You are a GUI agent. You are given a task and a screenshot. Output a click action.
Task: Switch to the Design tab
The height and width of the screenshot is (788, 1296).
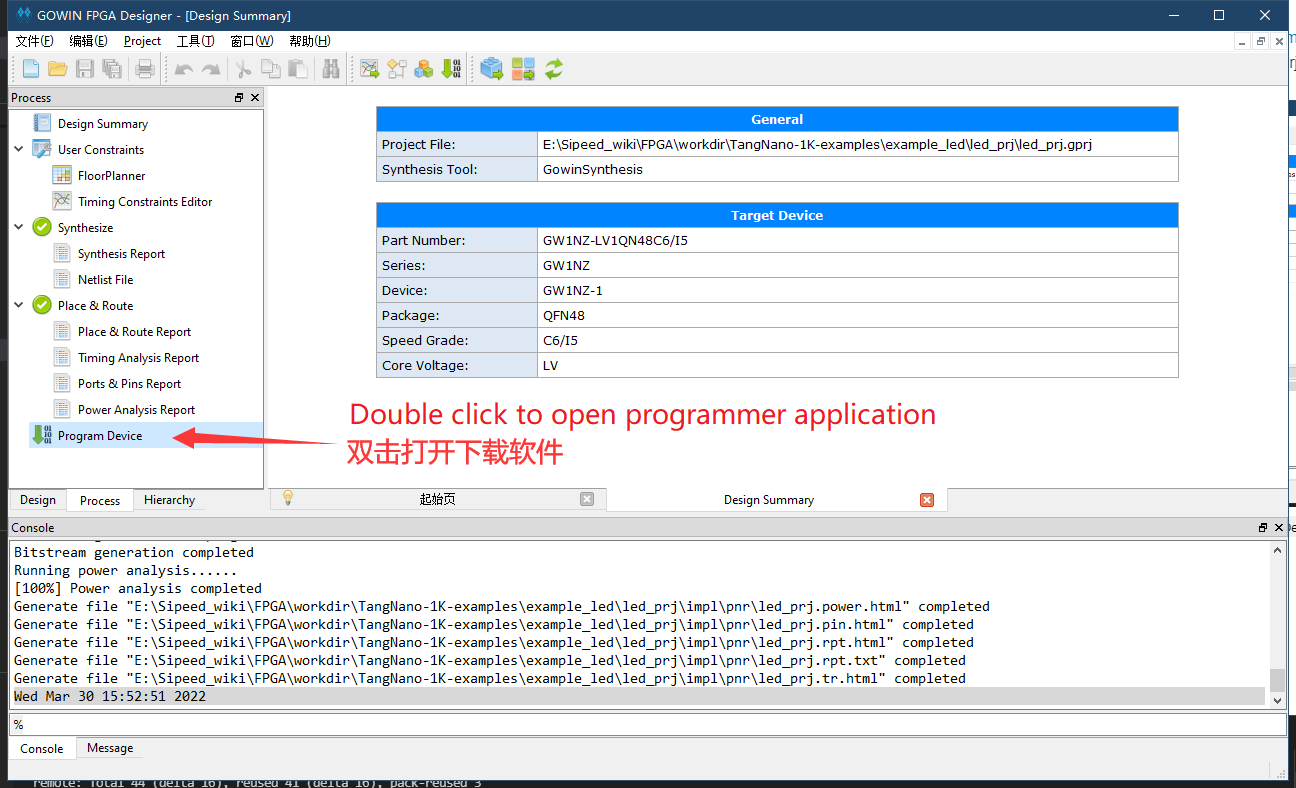pos(38,500)
